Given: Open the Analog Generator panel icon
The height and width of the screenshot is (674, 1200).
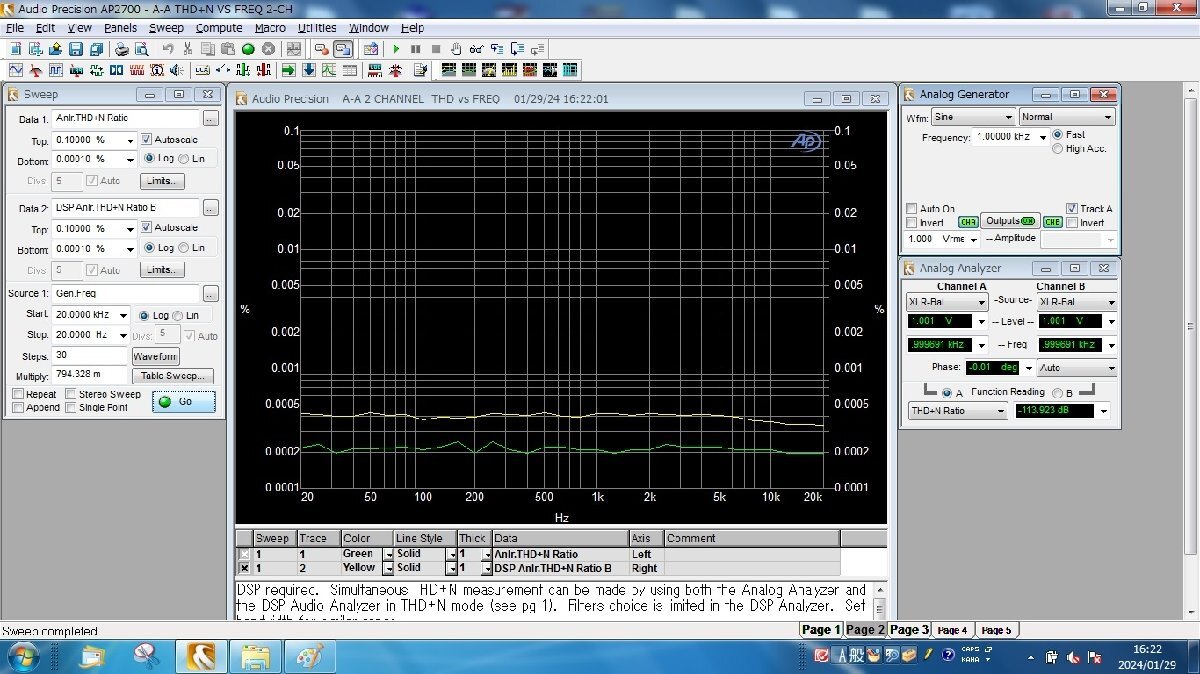Looking at the screenshot, I should [x=16, y=71].
